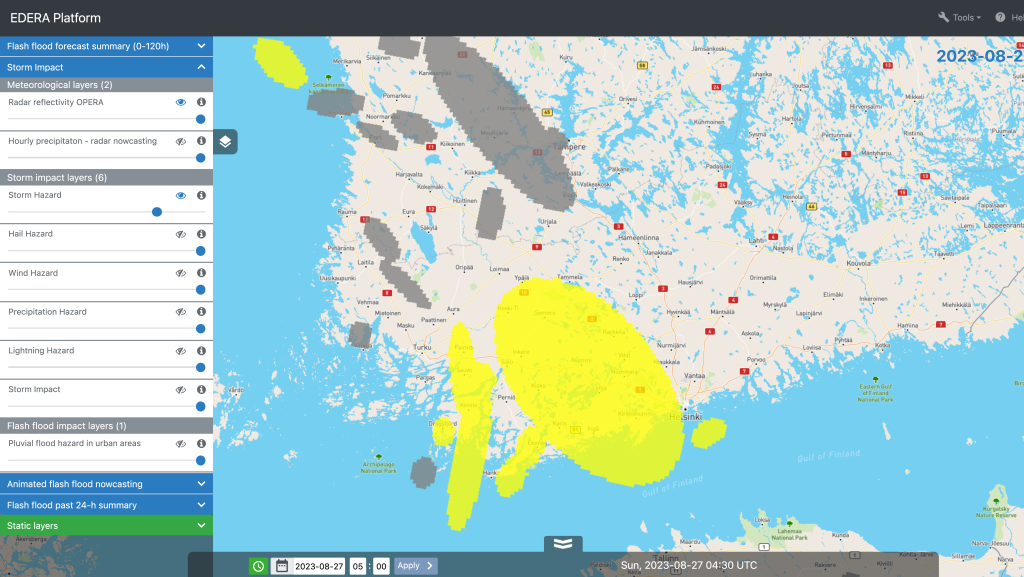Open info for Radar reflectivity OPERA
The width and height of the screenshot is (1024, 577).
[201, 102]
